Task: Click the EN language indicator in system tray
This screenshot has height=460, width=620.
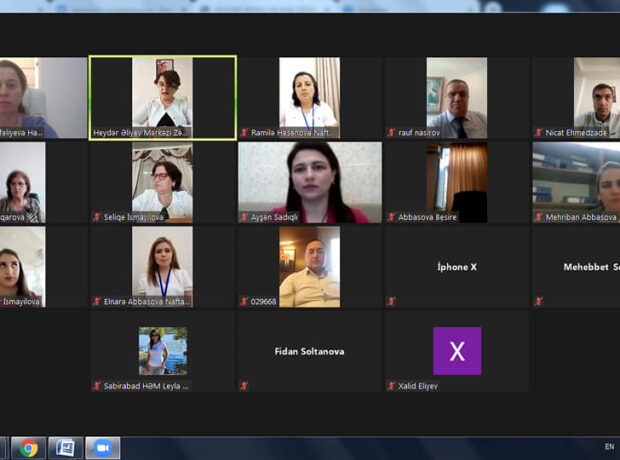Action: point(609,447)
